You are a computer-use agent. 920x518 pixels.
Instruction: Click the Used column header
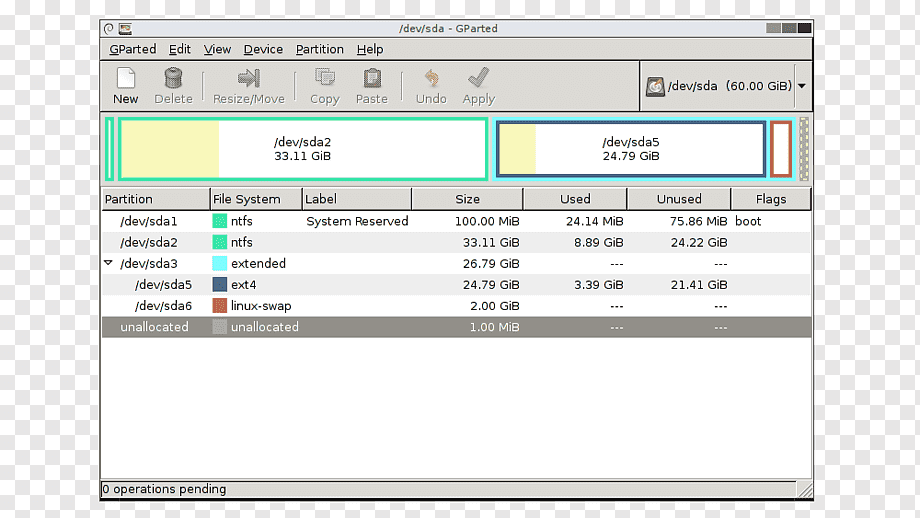[575, 199]
